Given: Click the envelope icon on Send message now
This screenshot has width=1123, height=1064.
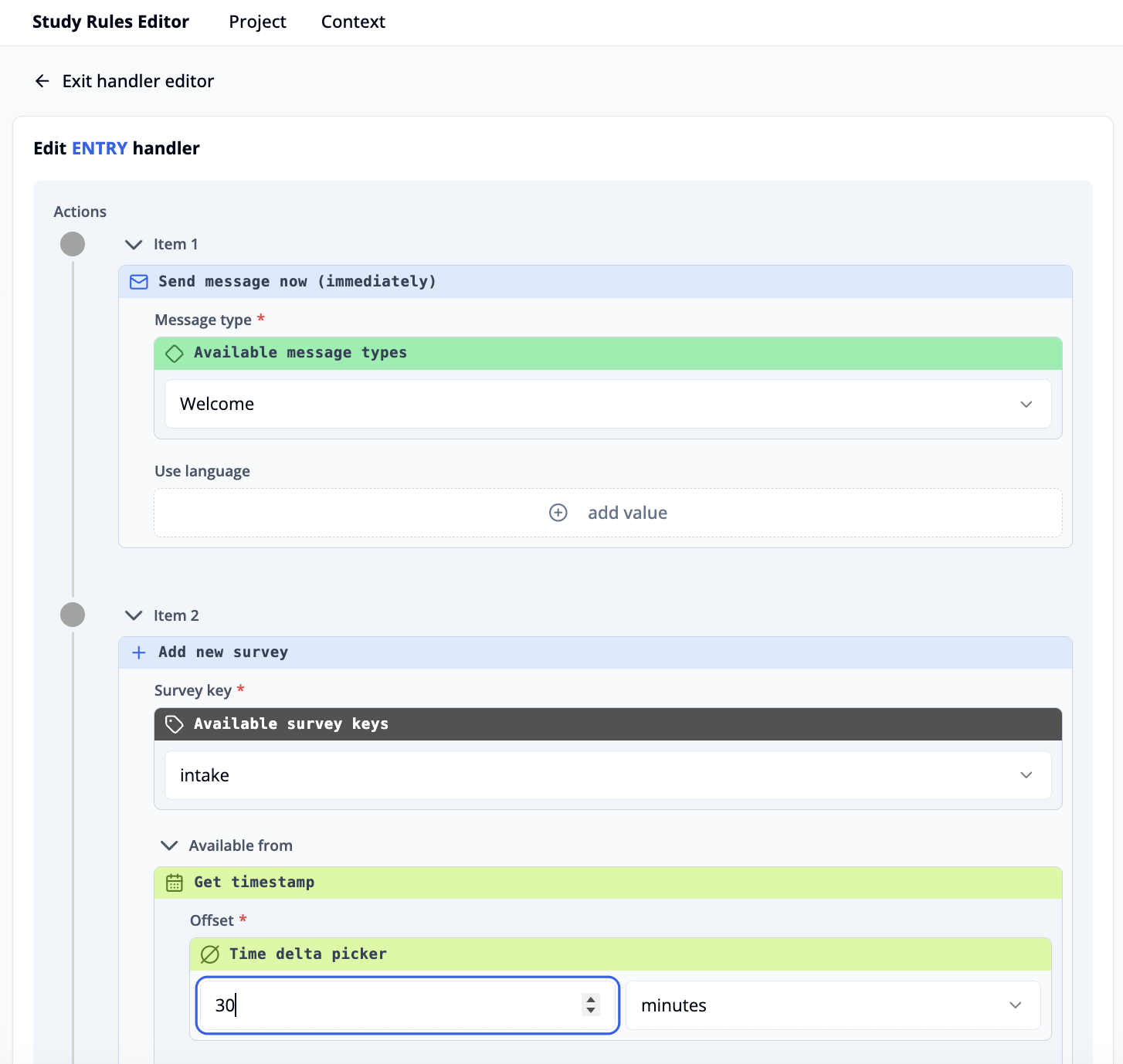Looking at the screenshot, I should (x=138, y=281).
